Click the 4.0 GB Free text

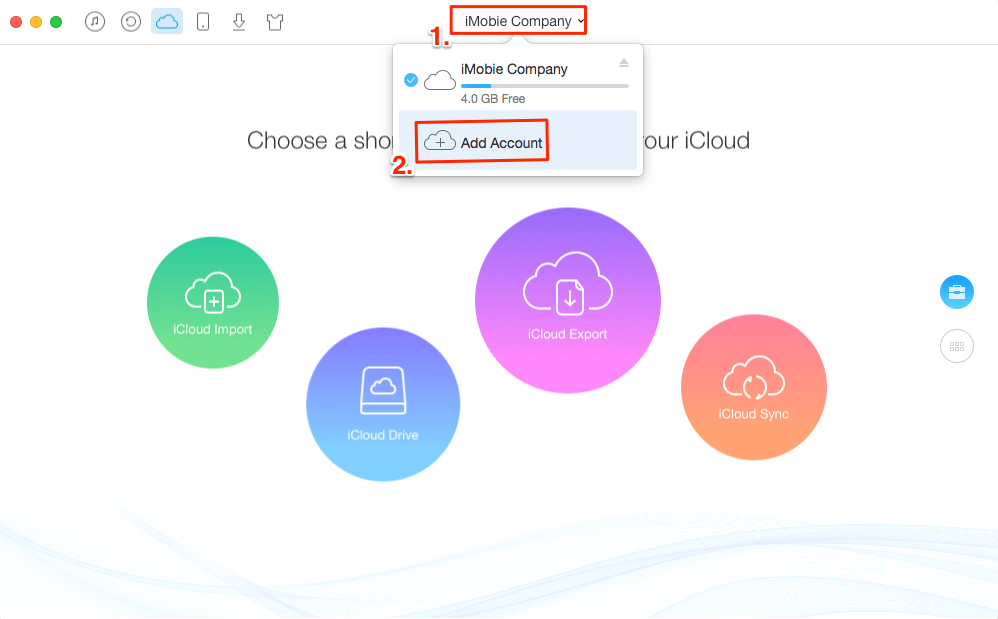pyautogui.click(x=493, y=99)
